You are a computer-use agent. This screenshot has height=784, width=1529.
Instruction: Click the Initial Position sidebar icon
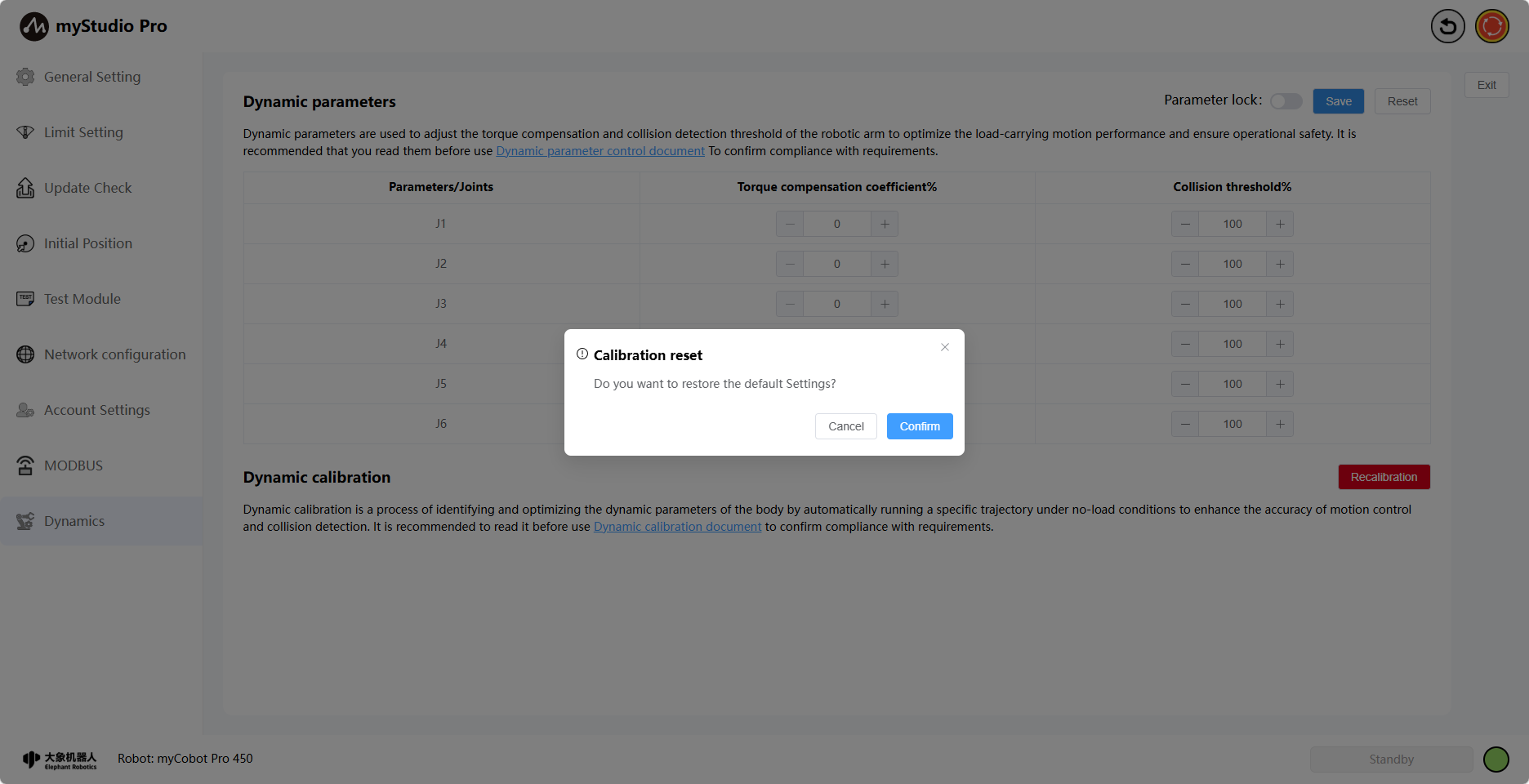coord(25,243)
